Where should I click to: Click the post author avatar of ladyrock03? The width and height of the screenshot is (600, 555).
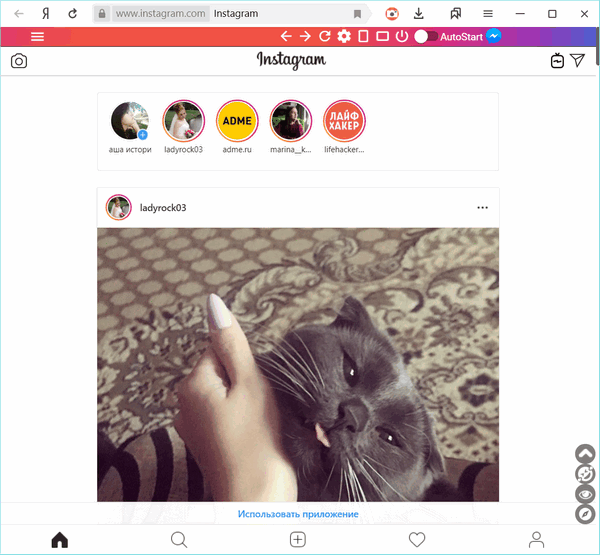coord(119,207)
